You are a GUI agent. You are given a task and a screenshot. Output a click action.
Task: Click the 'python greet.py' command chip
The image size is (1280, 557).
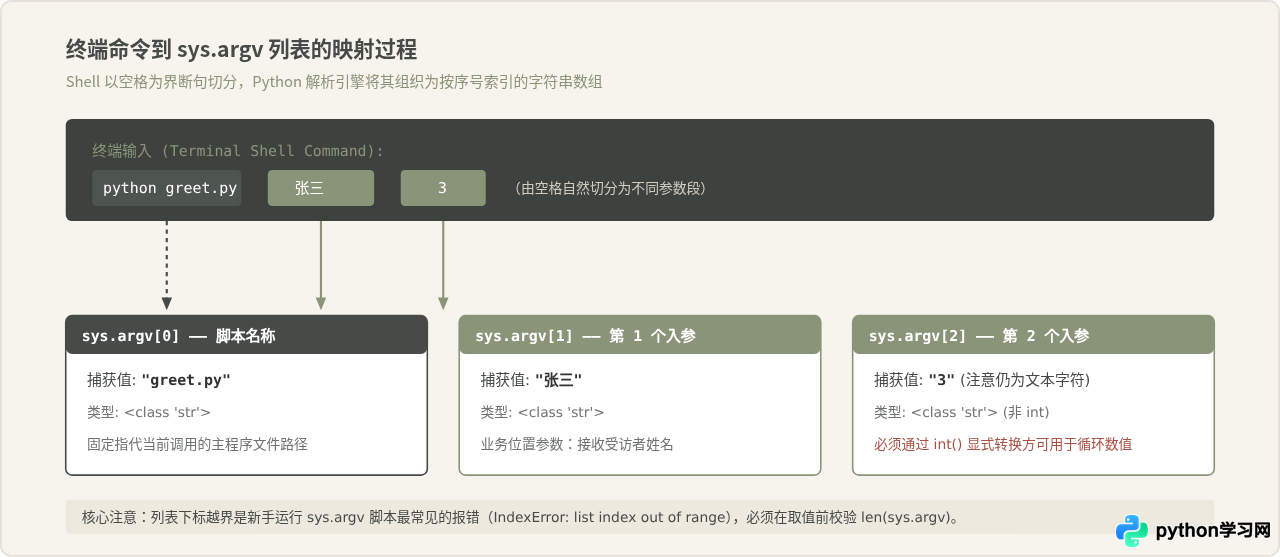click(166, 188)
